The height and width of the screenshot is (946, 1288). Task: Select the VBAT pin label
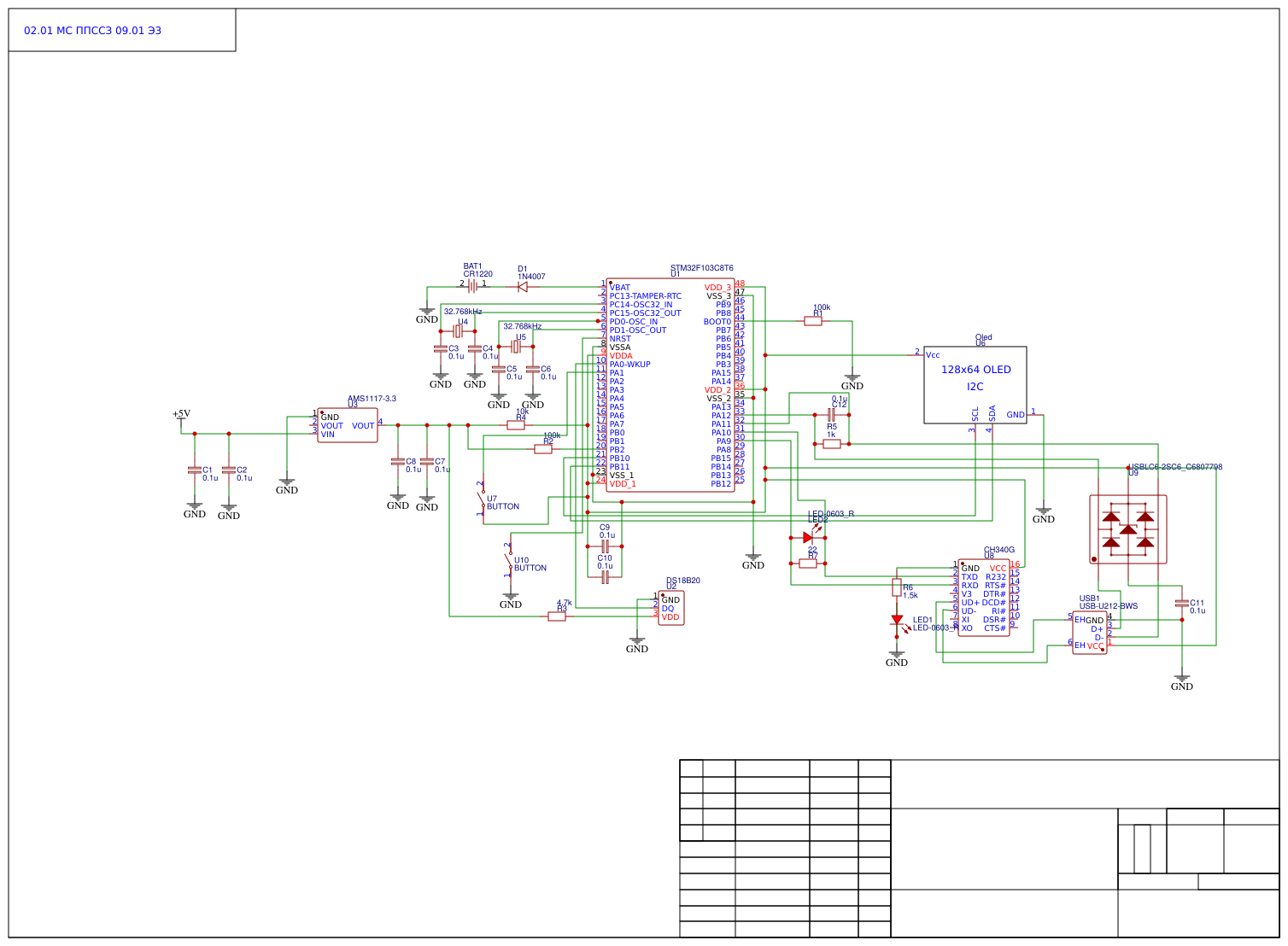[620, 288]
